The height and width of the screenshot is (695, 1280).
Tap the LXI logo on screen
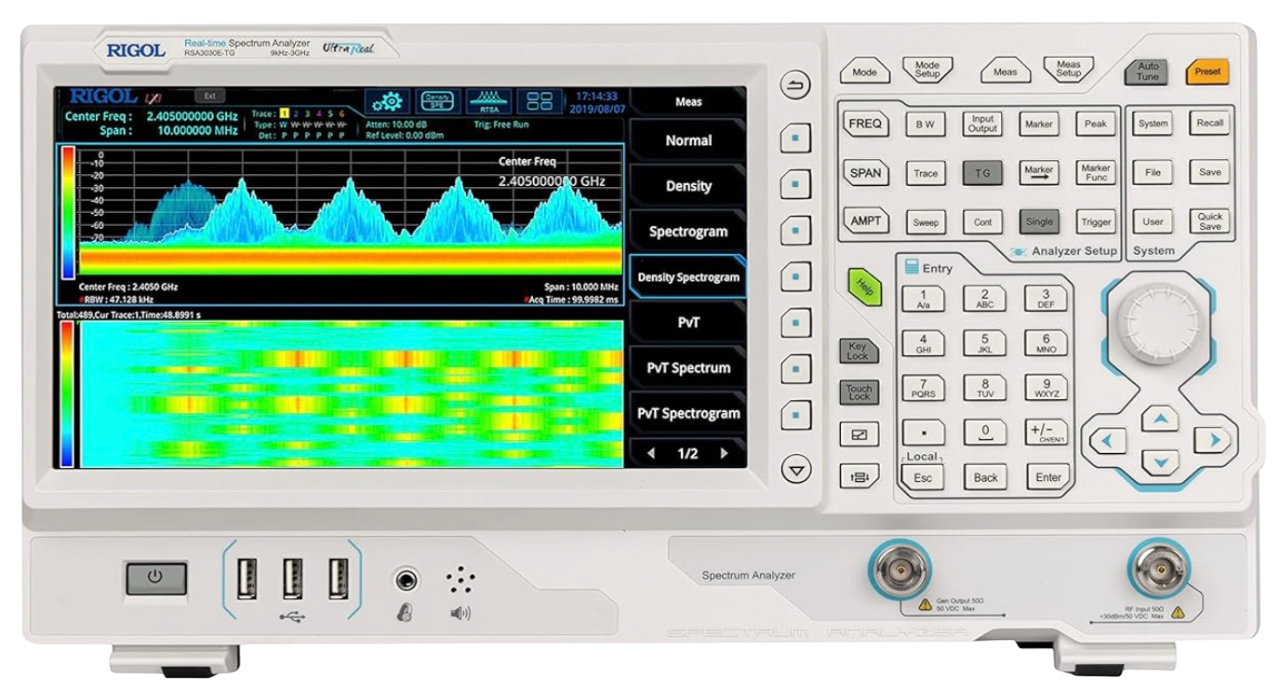tap(152, 97)
